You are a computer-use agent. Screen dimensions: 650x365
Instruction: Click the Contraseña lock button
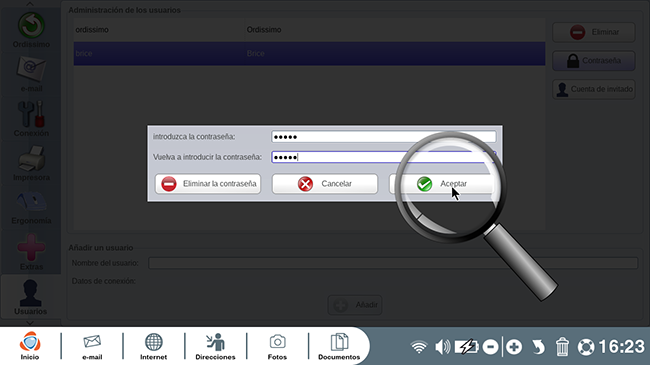[594, 61]
